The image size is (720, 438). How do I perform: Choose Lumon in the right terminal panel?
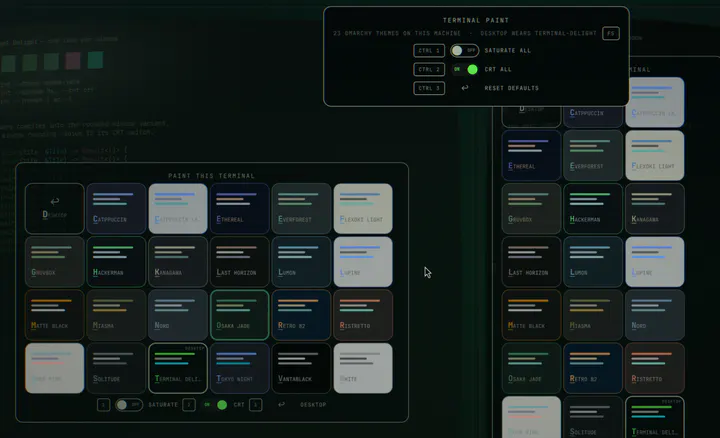pyautogui.click(x=593, y=262)
